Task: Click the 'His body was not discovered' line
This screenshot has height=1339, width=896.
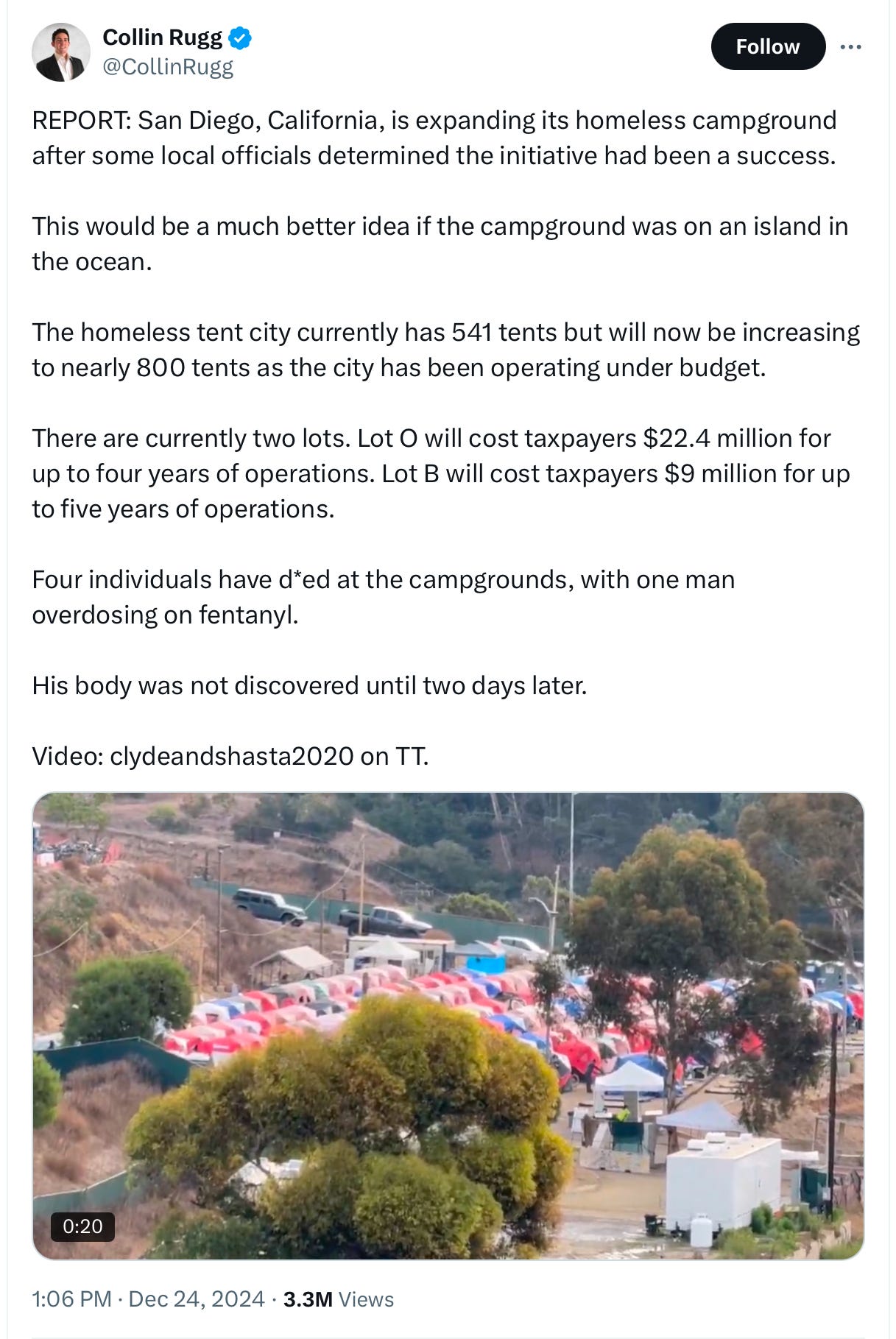Action: click(x=309, y=685)
